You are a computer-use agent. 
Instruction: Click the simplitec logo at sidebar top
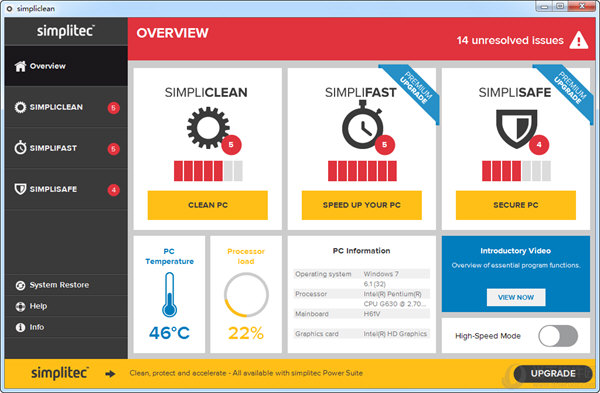65,31
